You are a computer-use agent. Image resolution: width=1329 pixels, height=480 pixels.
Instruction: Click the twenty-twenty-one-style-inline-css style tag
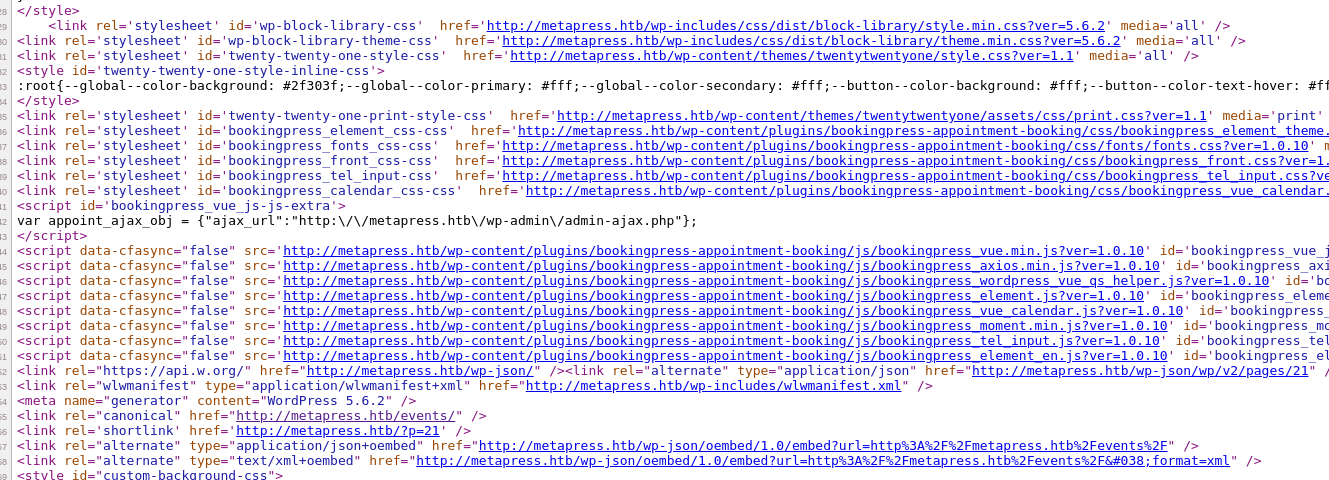point(201,71)
